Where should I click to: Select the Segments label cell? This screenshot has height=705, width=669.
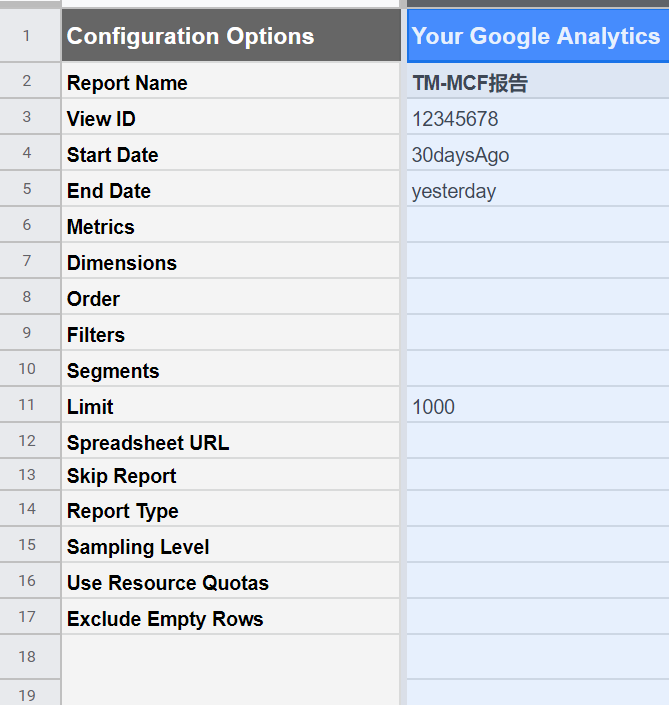click(230, 371)
